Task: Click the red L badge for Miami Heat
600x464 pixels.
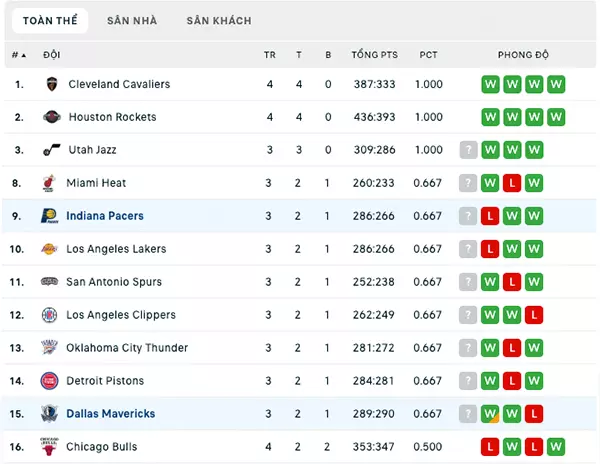Action: coord(512,183)
